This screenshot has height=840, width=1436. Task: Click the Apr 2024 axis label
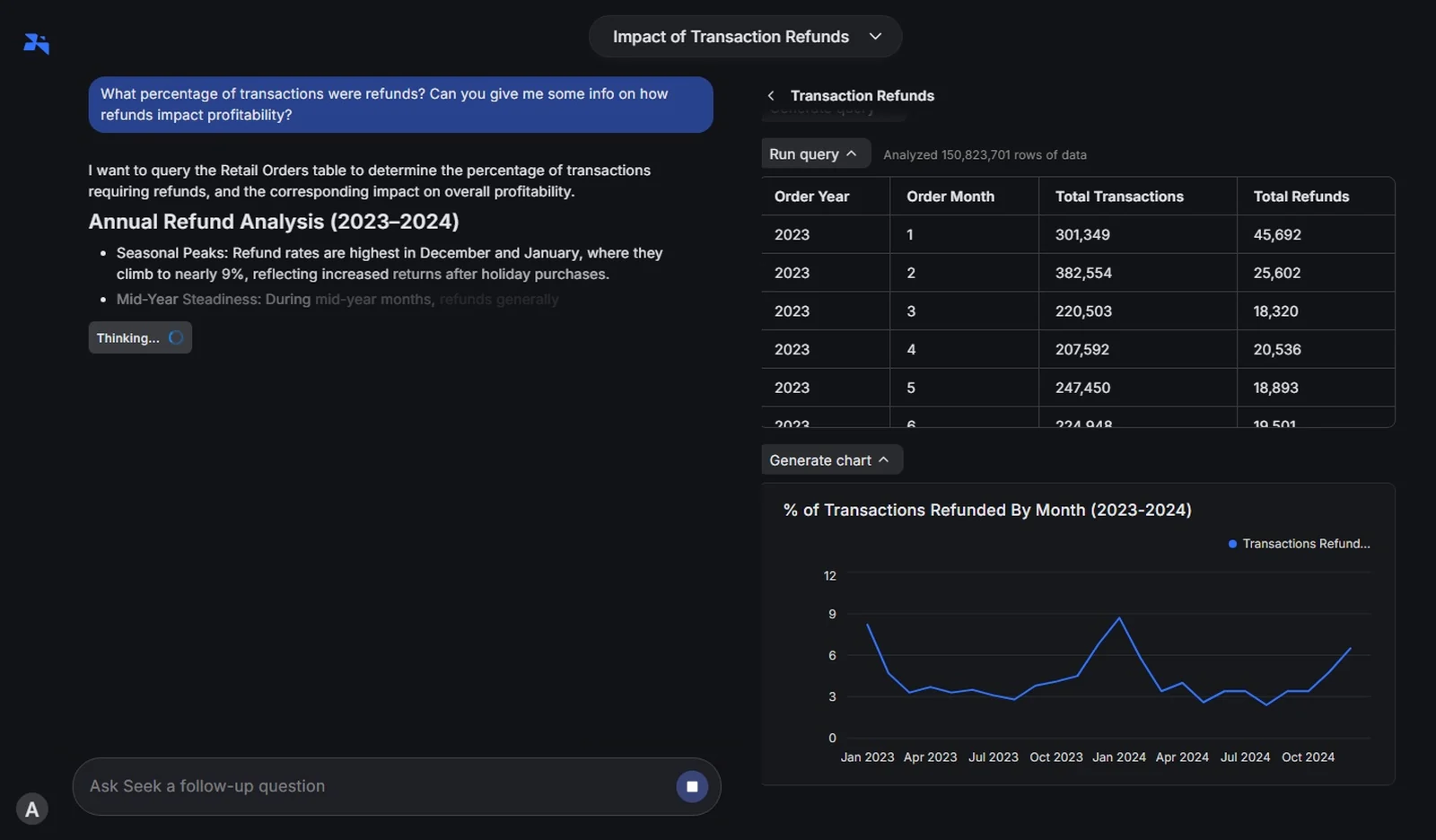click(1182, 757)
